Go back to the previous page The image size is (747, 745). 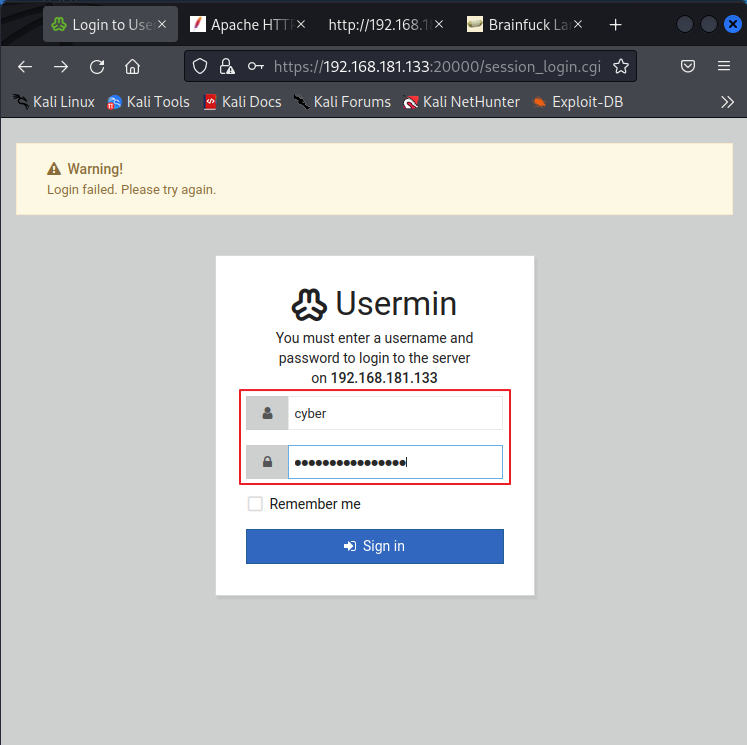(25, 67)
